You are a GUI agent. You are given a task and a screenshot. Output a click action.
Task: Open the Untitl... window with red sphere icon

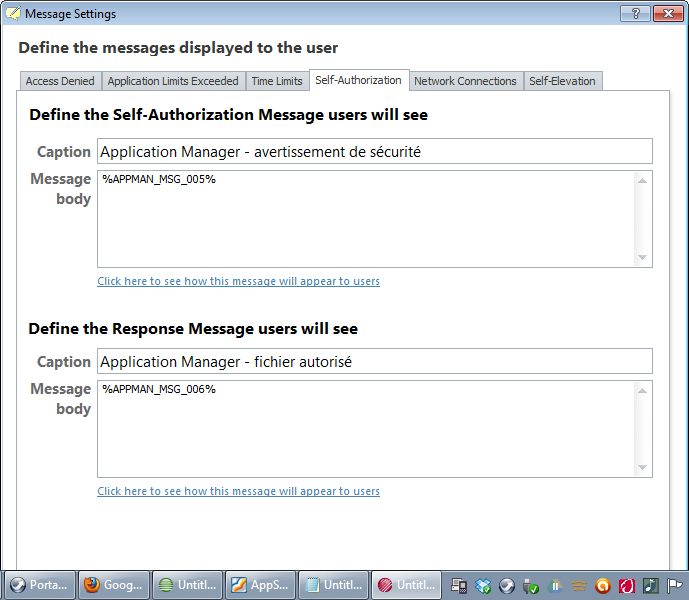(x=406, y=585)
